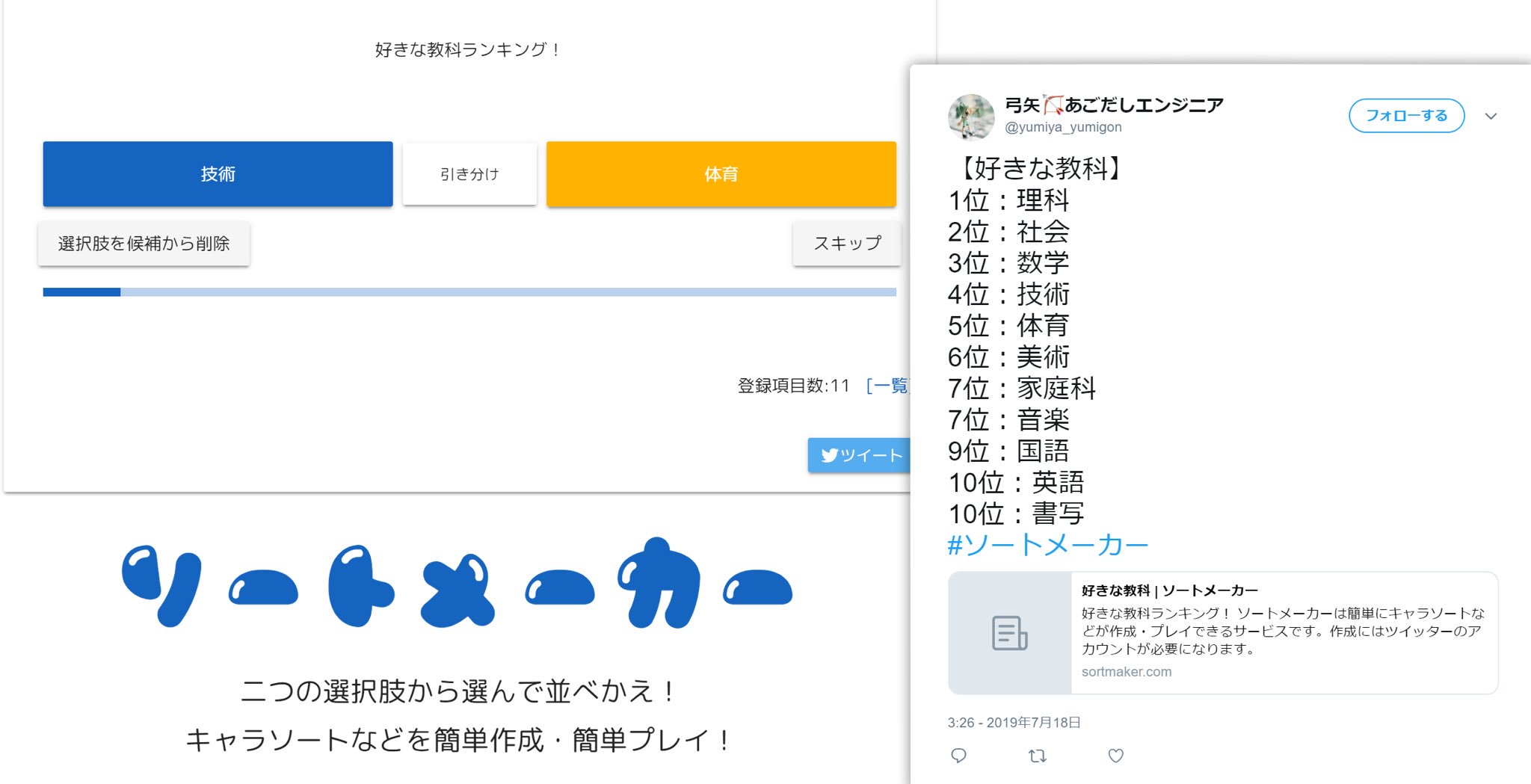1531x784 pixels.
Task: Choose the orange 体育 option button
Action: [721, 174]
